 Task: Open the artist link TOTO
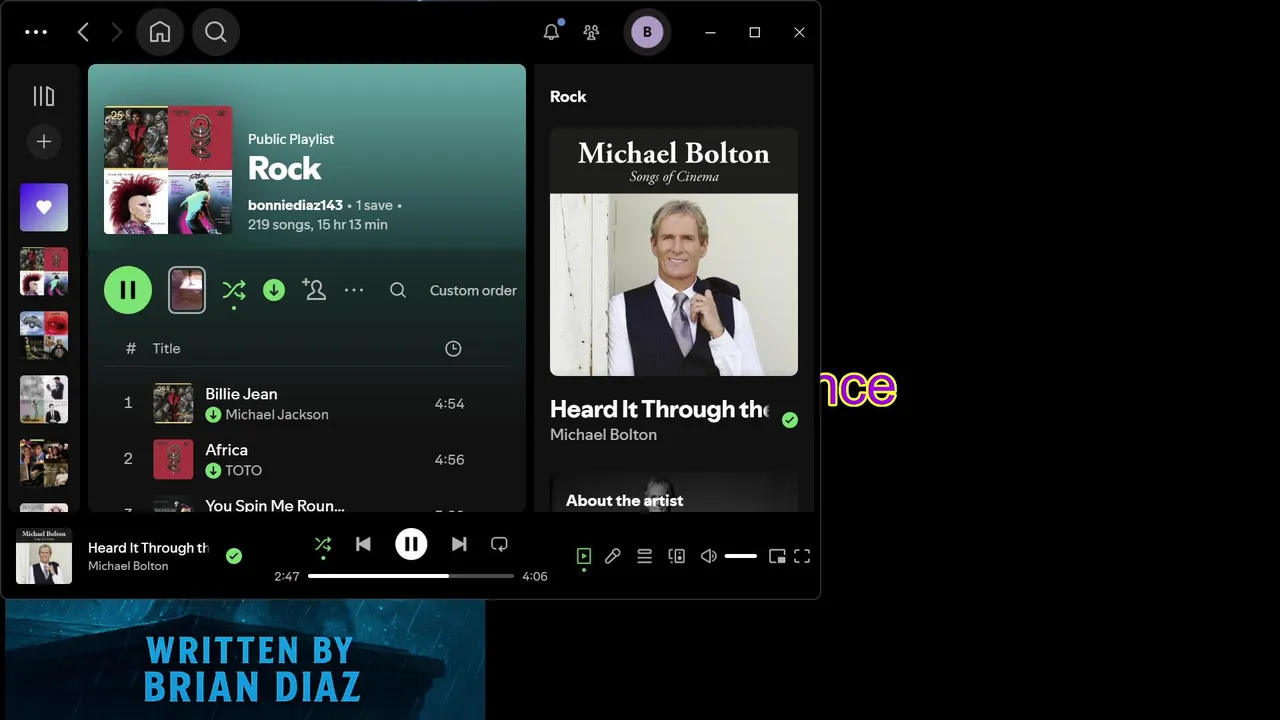(x=243, y=470)
